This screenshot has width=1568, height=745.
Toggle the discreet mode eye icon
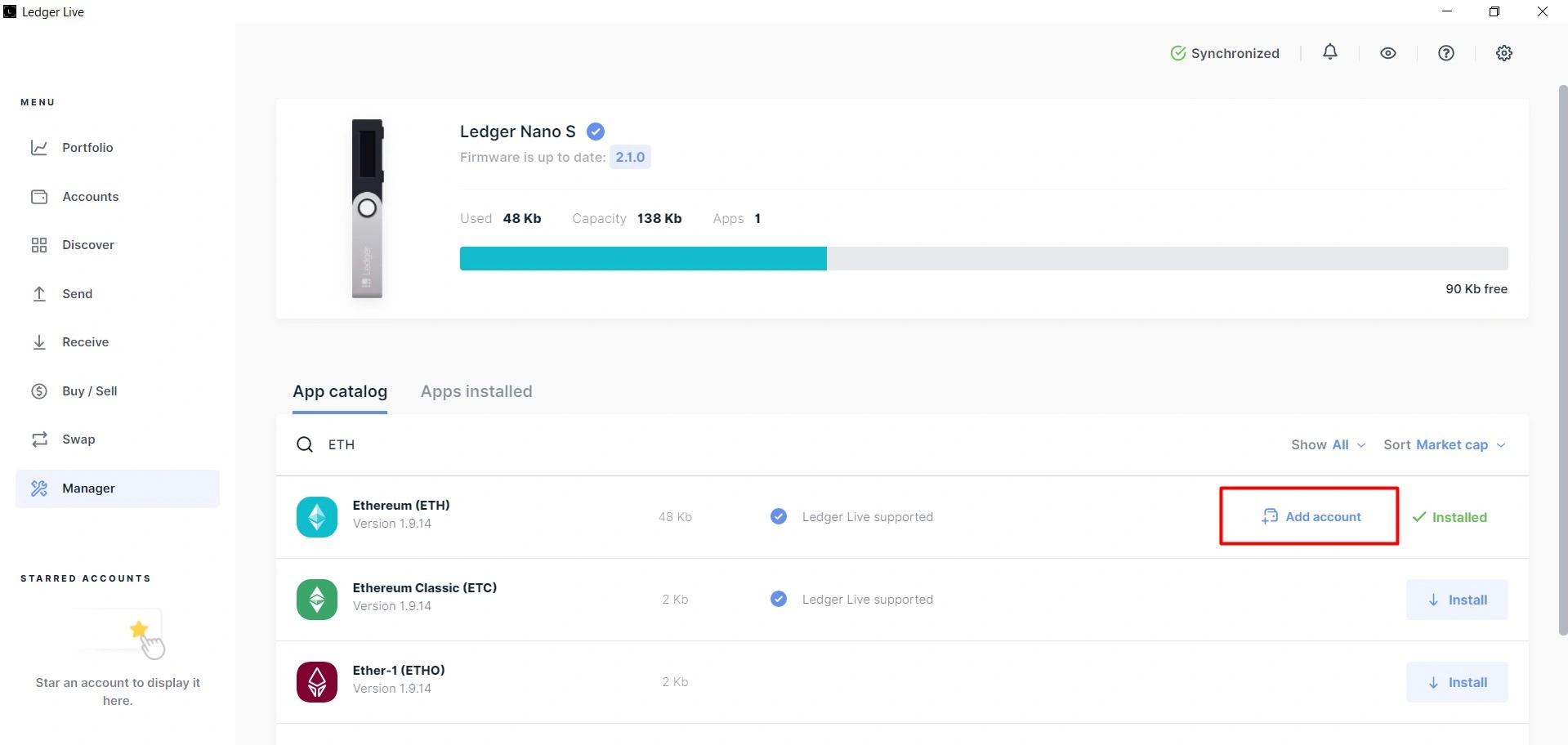pos(1388,53)
